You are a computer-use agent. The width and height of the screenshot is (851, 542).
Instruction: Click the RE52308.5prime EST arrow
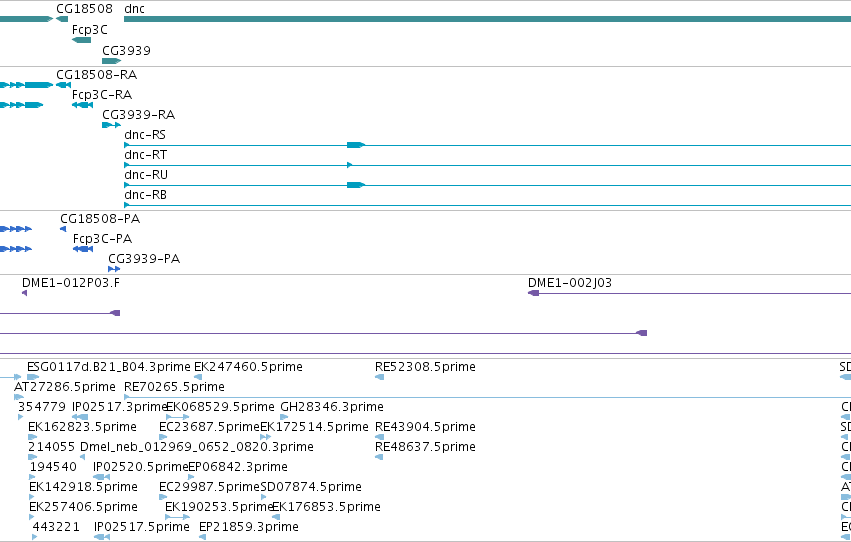pos(379,377)
